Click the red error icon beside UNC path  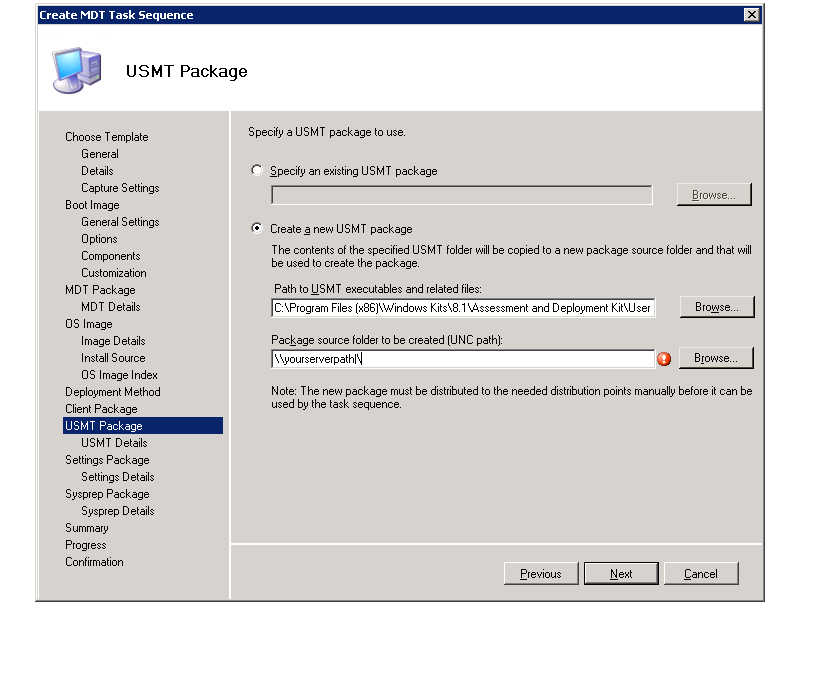(x=664, y=359)
